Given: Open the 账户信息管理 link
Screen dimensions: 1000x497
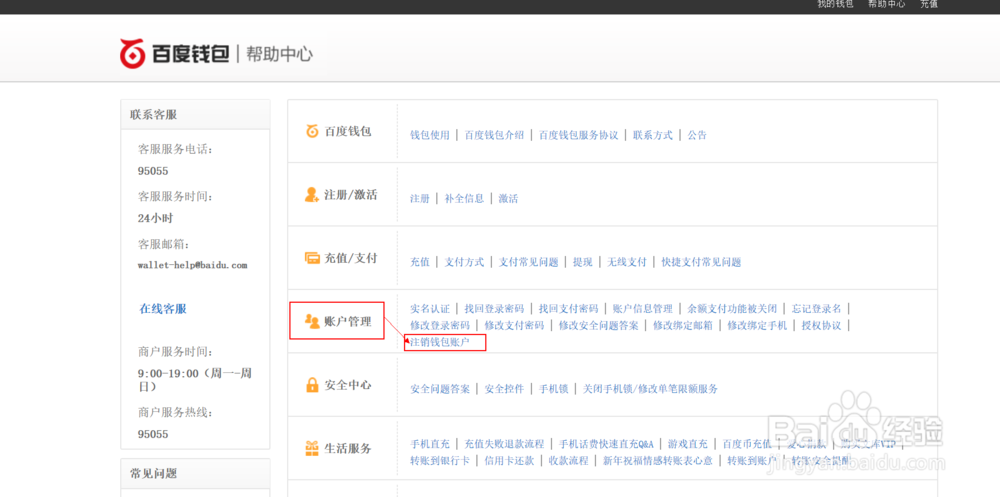Looking at the screenshot, I should (x=643, y=309).
